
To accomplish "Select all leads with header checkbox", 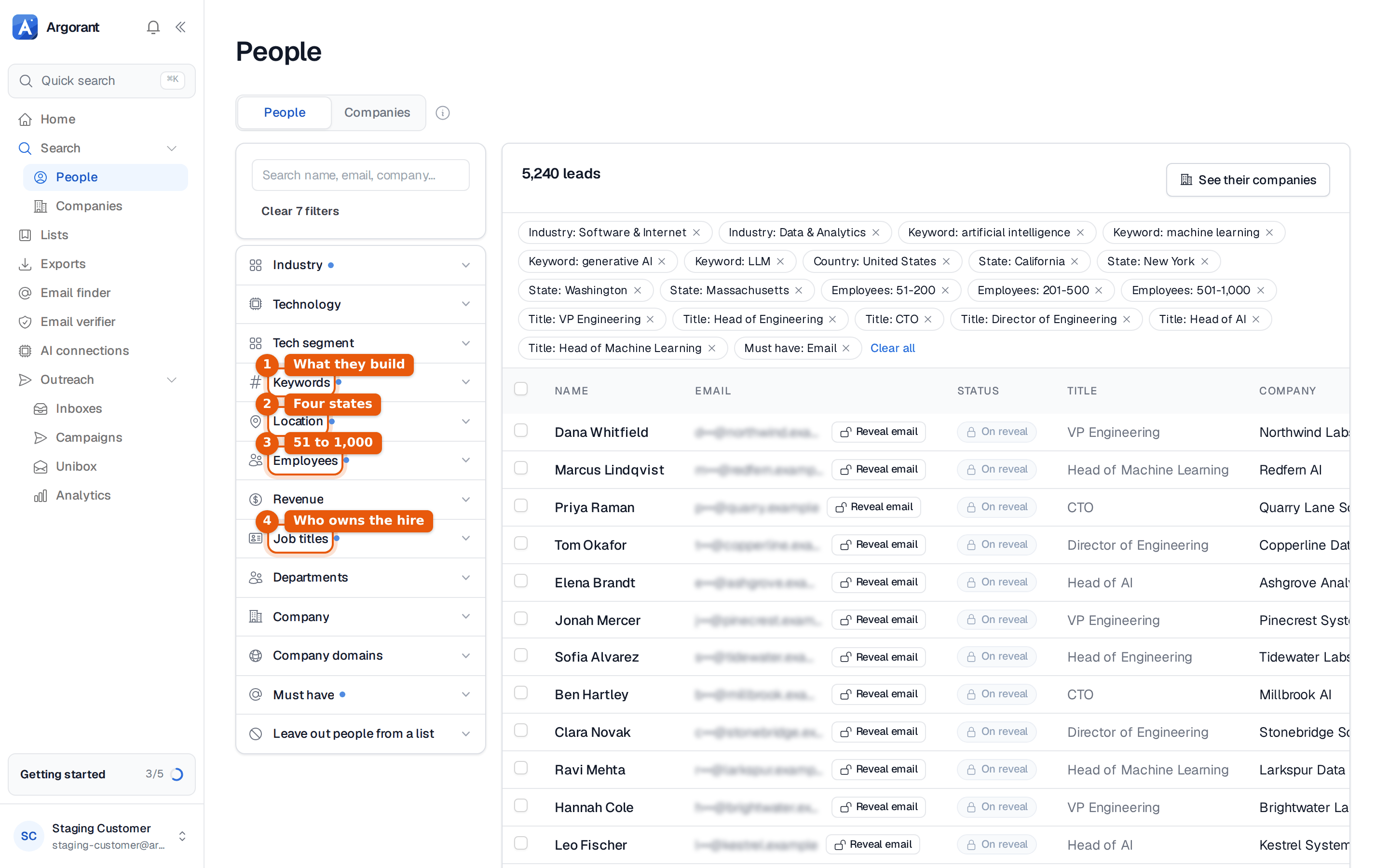I will pyautogui.click(x=521, y=389).
